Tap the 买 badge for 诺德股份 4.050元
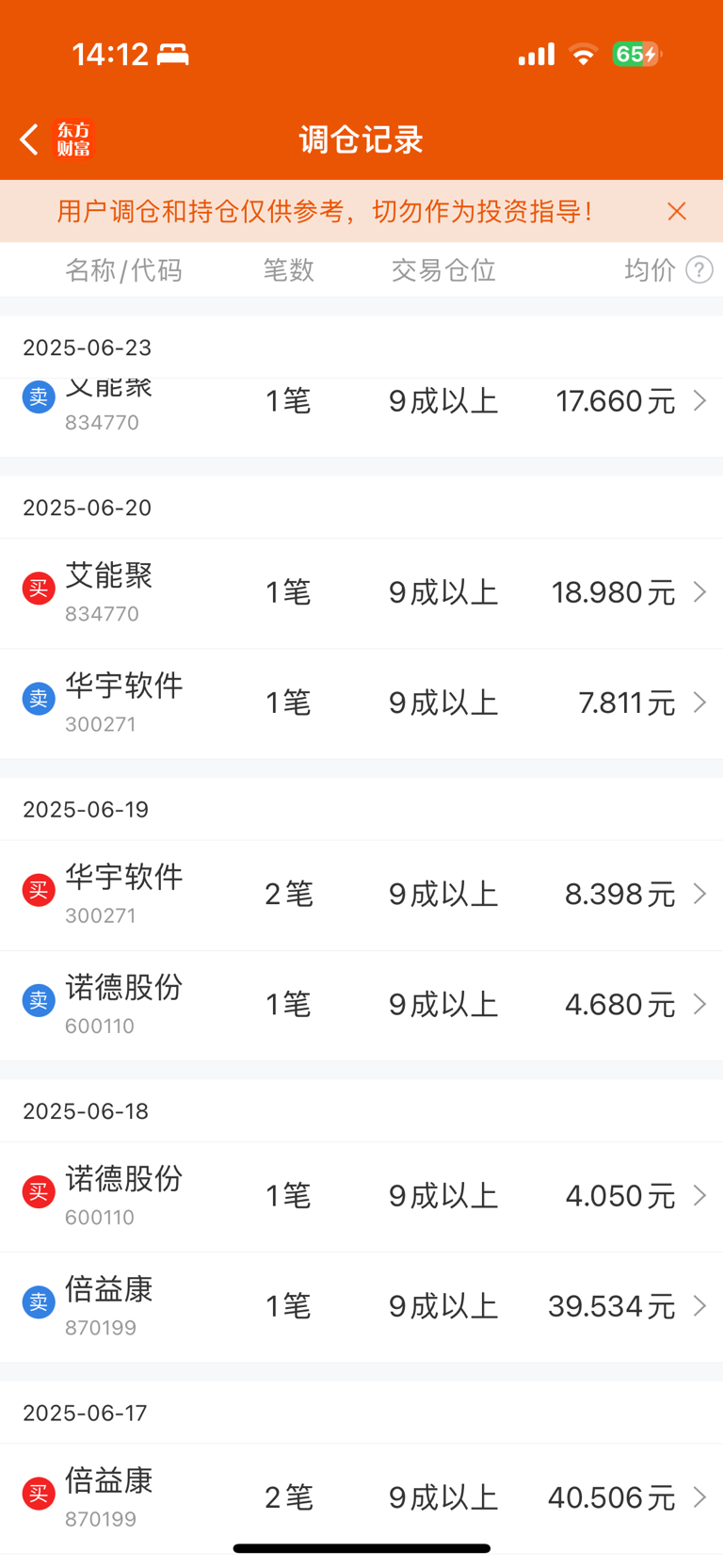This screenshot has width=724, height=1568. click(39, 1191)
